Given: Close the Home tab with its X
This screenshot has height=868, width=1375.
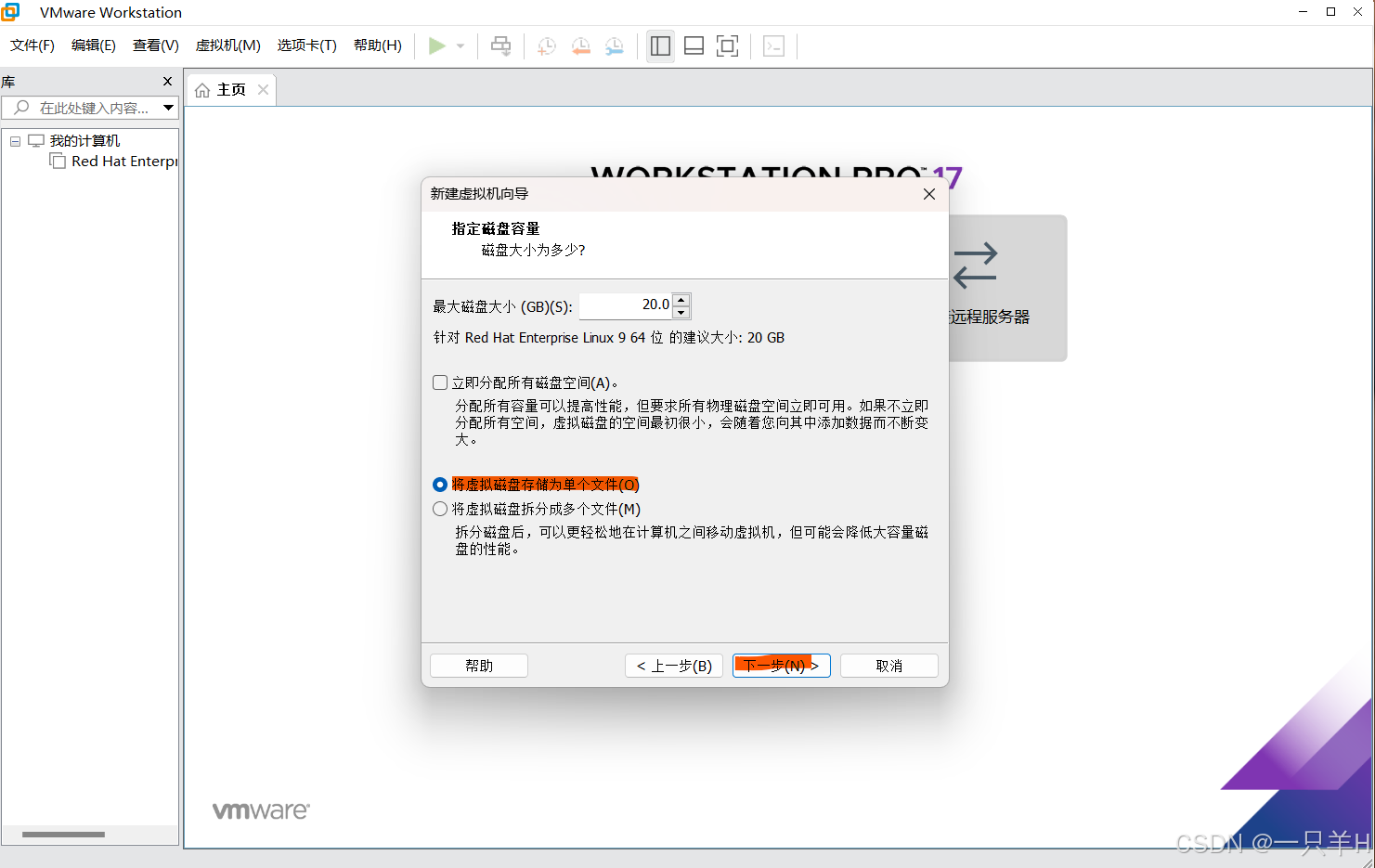Looking at the screenshot, I should tap(264, 90).
